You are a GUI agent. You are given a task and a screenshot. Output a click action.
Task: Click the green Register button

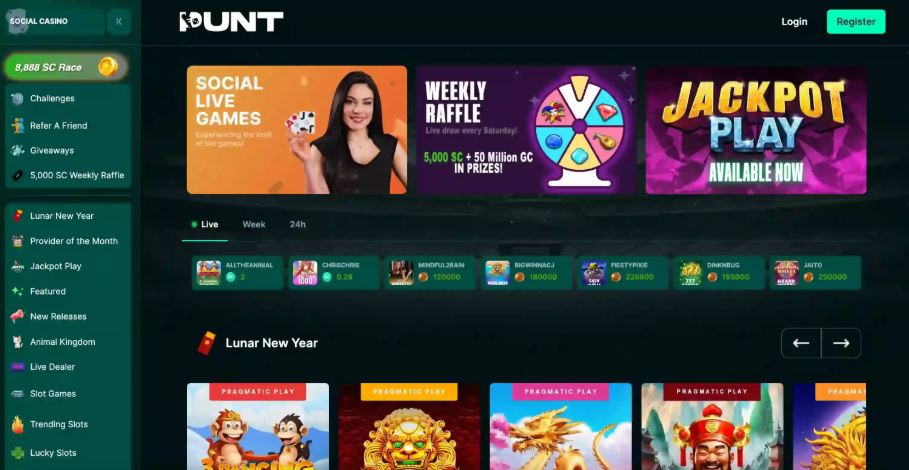856,21
